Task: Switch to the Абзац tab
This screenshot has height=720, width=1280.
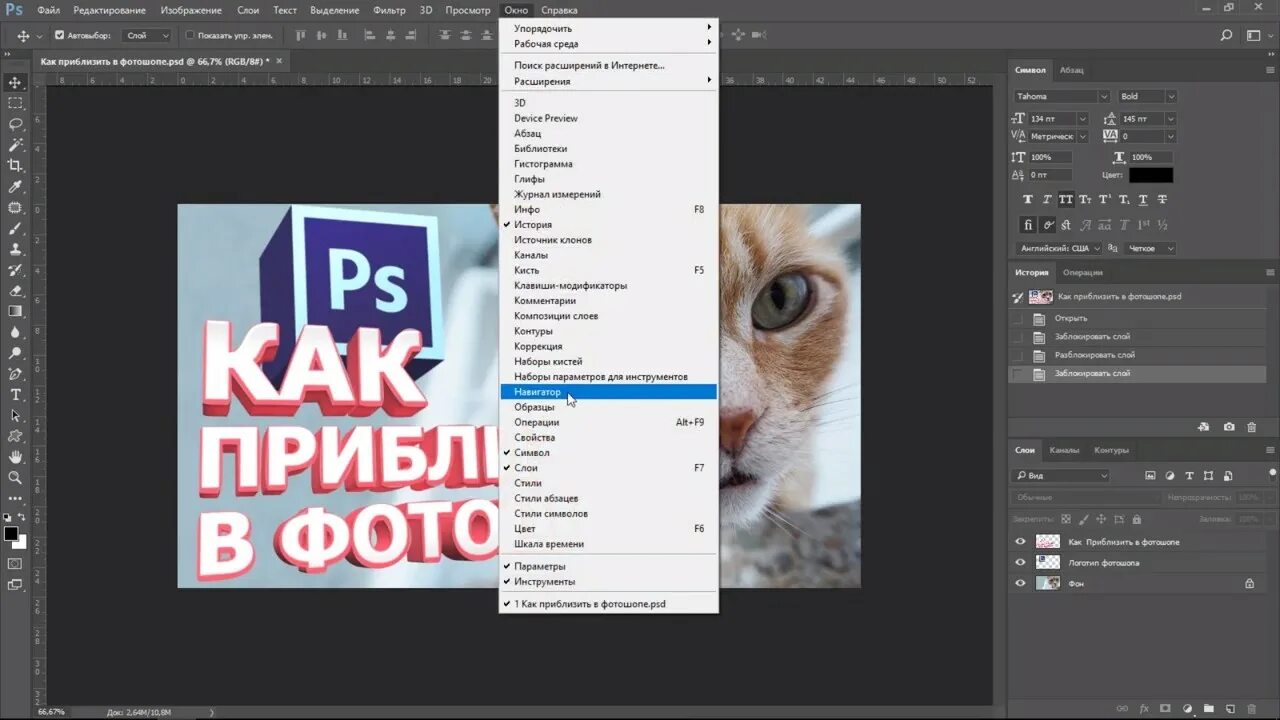Action: 1071,70
